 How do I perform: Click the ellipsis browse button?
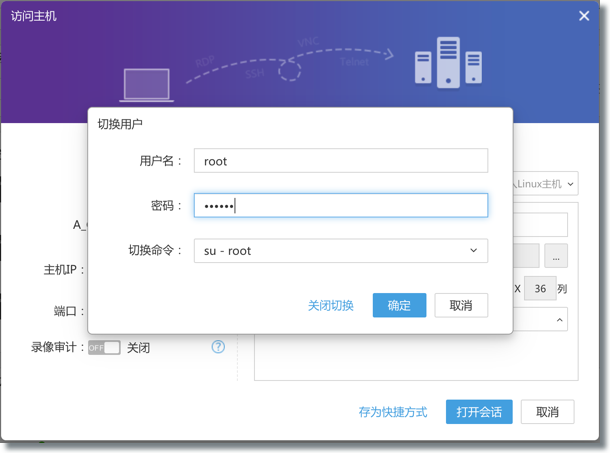[x=556, y=256]
